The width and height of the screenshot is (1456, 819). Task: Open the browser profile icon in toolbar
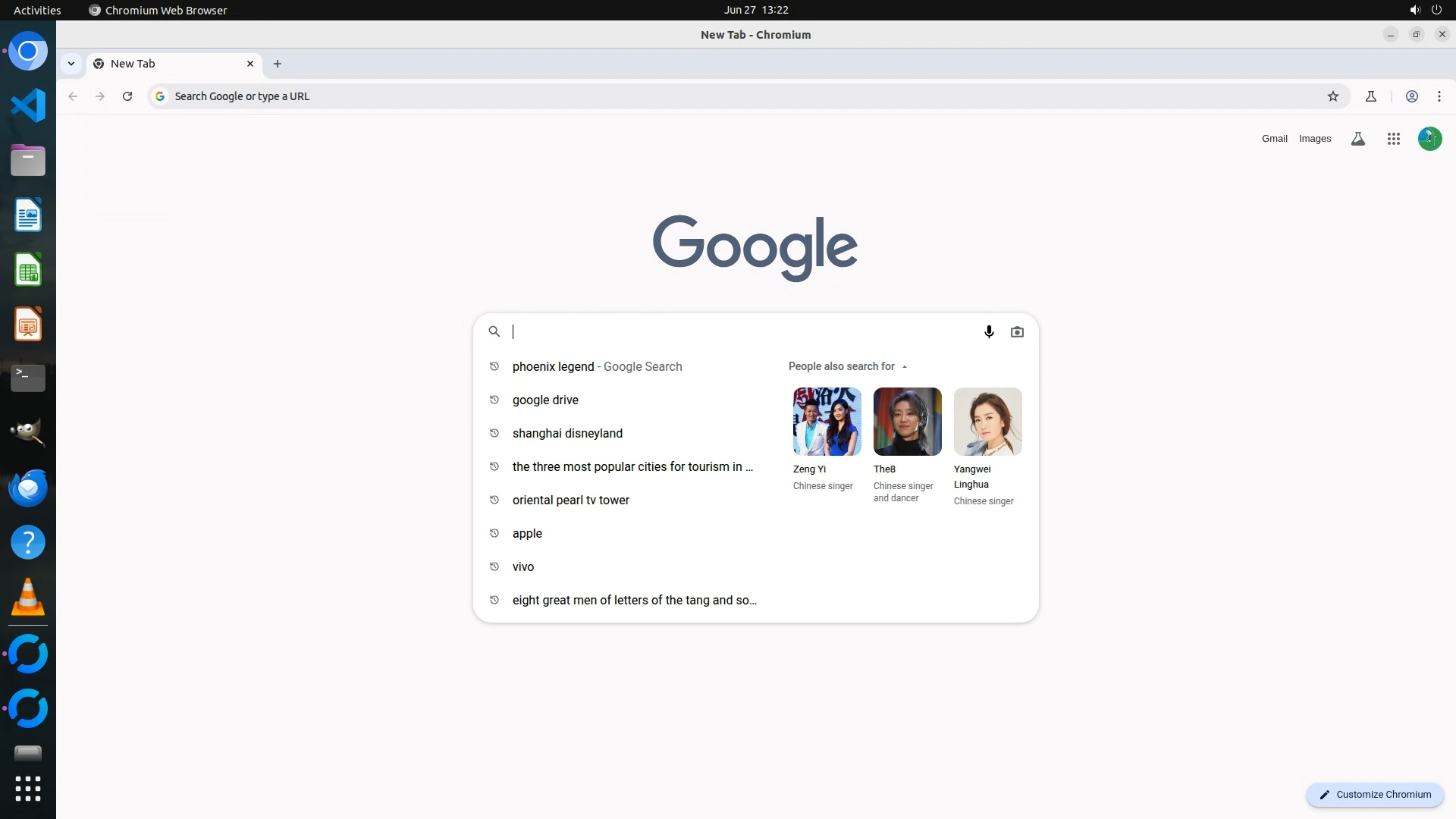pos(1412,96)
